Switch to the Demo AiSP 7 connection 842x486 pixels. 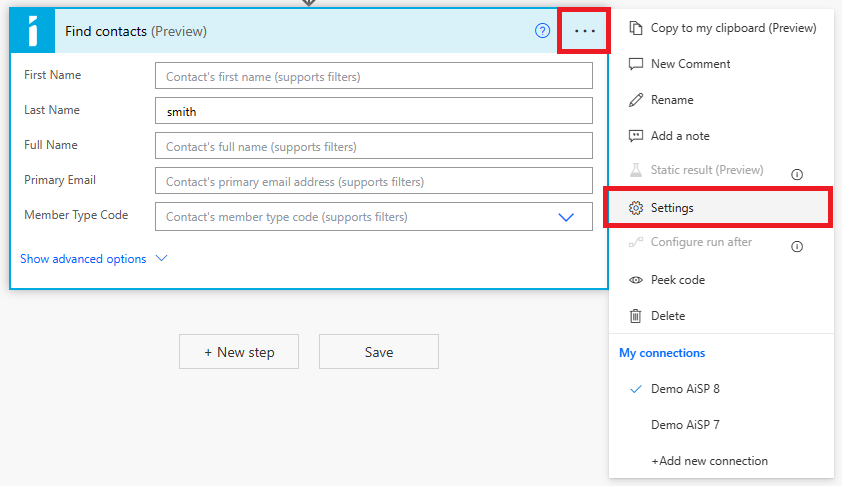point(685,425)
